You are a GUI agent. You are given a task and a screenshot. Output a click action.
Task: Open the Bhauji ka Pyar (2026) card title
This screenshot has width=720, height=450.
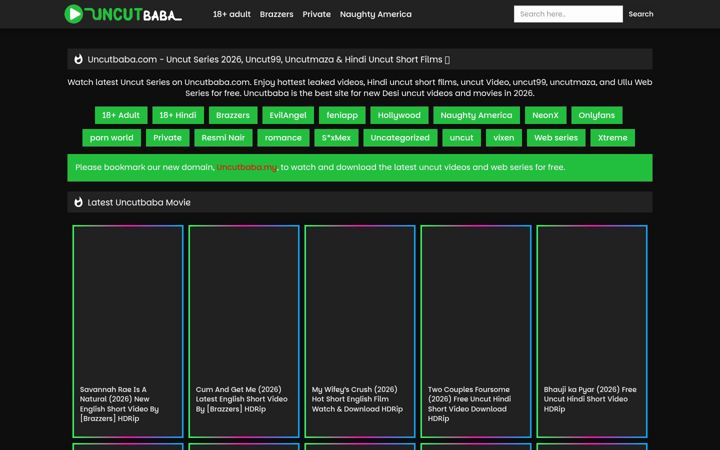(x=590, y=399)
